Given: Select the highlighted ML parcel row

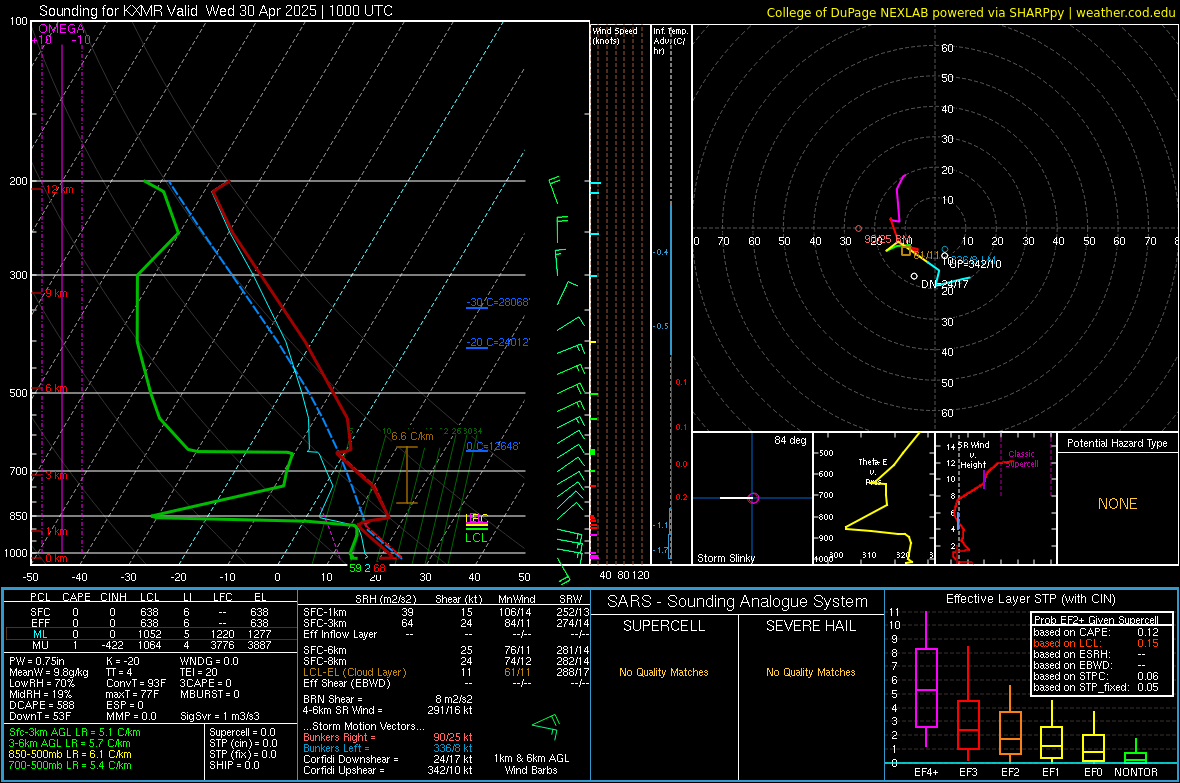Looking at the screenshot, I should click(x=150, y=634).
